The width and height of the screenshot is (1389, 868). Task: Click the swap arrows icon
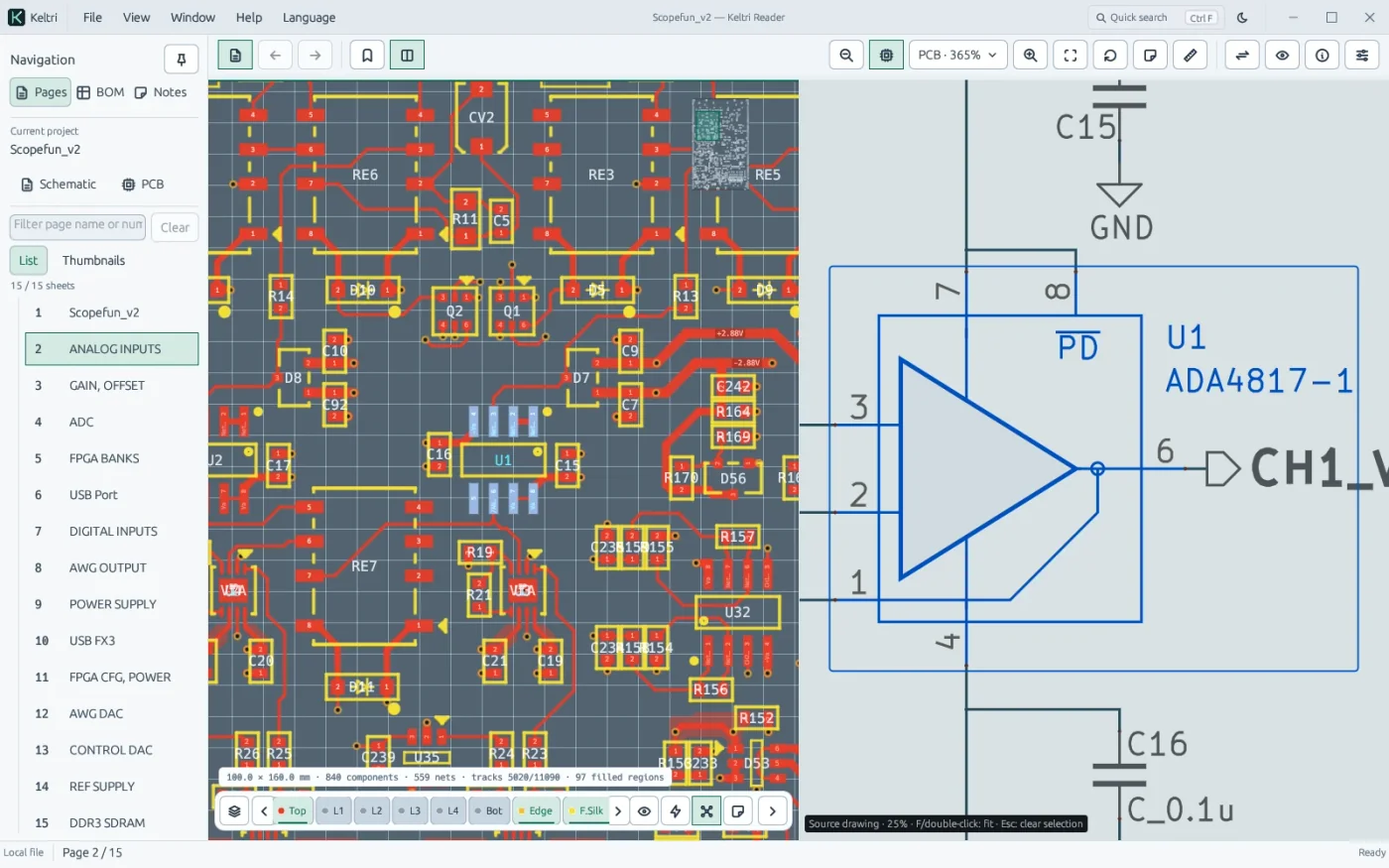coord(1242,56)
